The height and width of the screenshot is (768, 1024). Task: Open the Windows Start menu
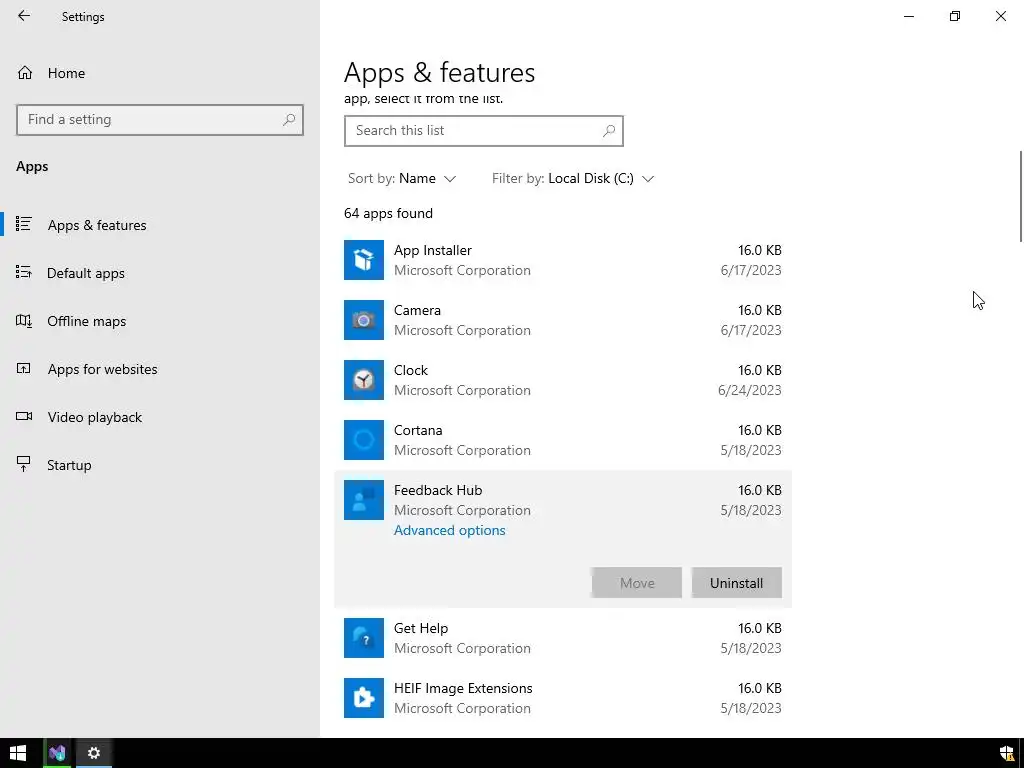18,753
